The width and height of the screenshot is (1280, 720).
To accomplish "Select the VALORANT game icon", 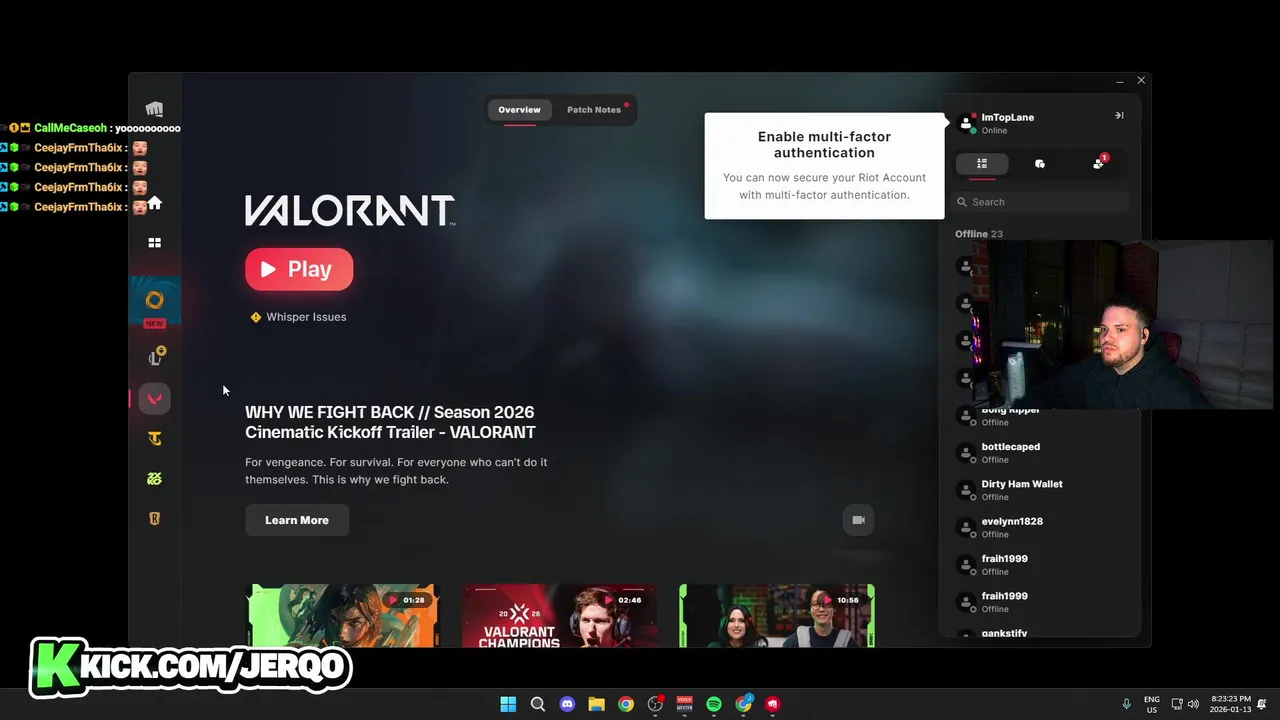I will pos(154,398).
